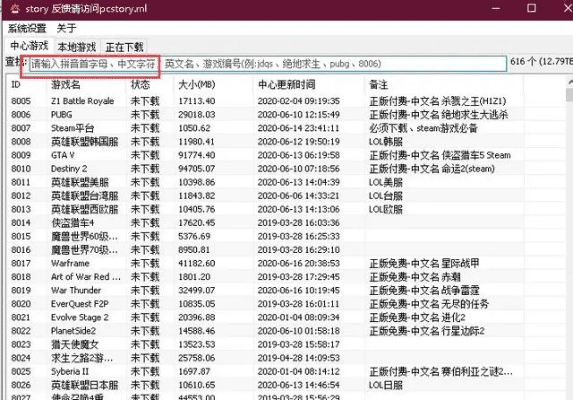Click size value 29018.03
Image resolution: width=573 pixels, height=400 pixels.
(x=197, y=115)
